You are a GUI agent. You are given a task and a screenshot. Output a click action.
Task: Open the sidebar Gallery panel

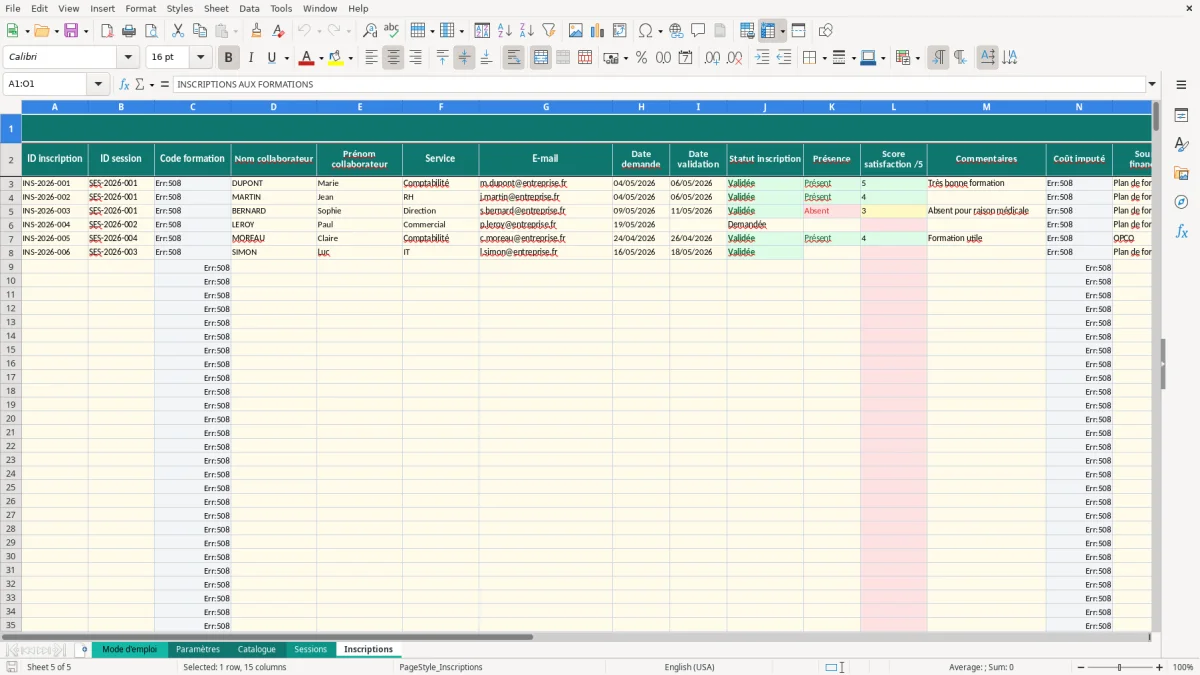(1181, 174)
